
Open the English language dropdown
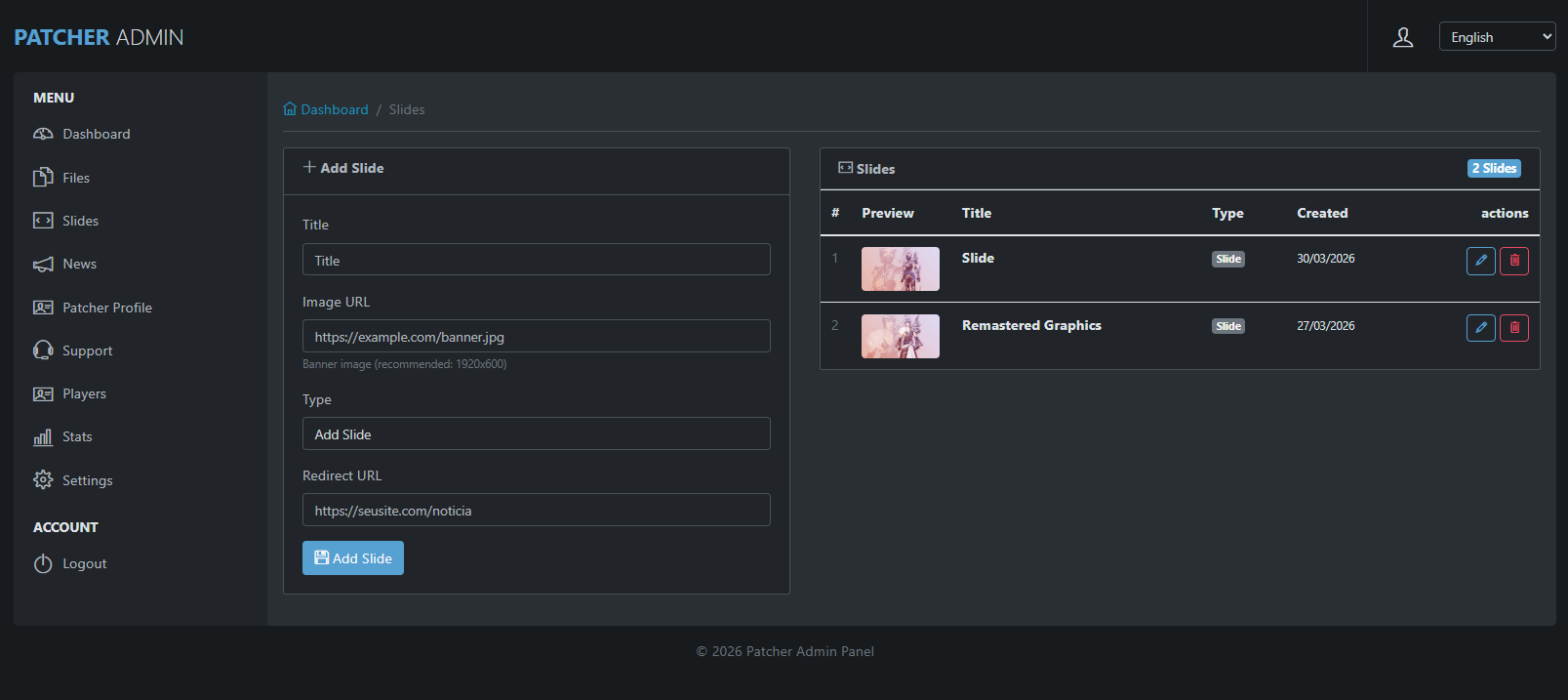pyautogui.click(x=1497, y=37)
